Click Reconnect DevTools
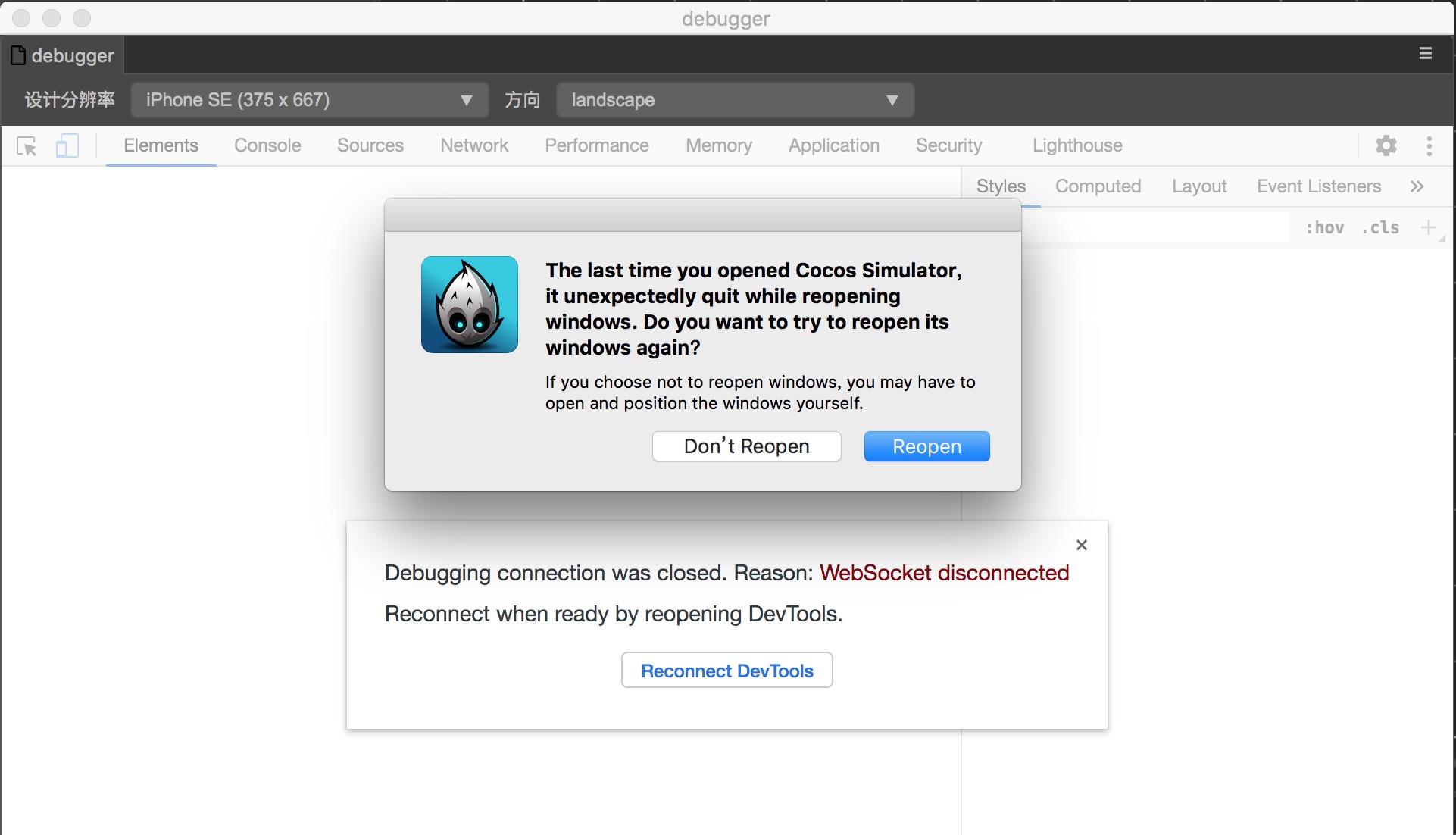 point(726,671)
